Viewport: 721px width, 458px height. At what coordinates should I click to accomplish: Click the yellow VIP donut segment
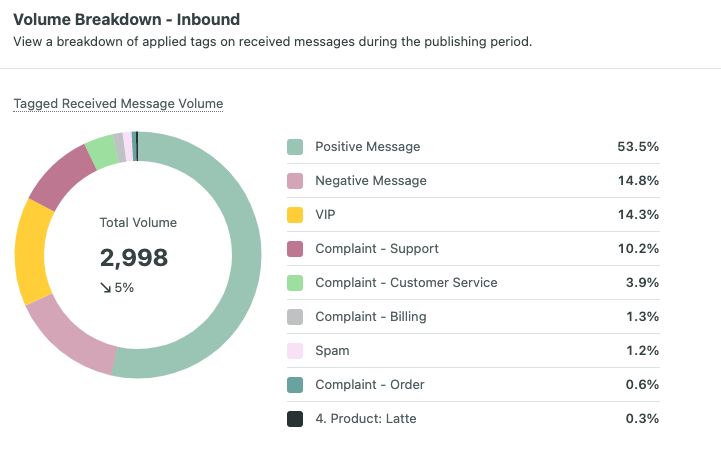[x=33, y=250]
